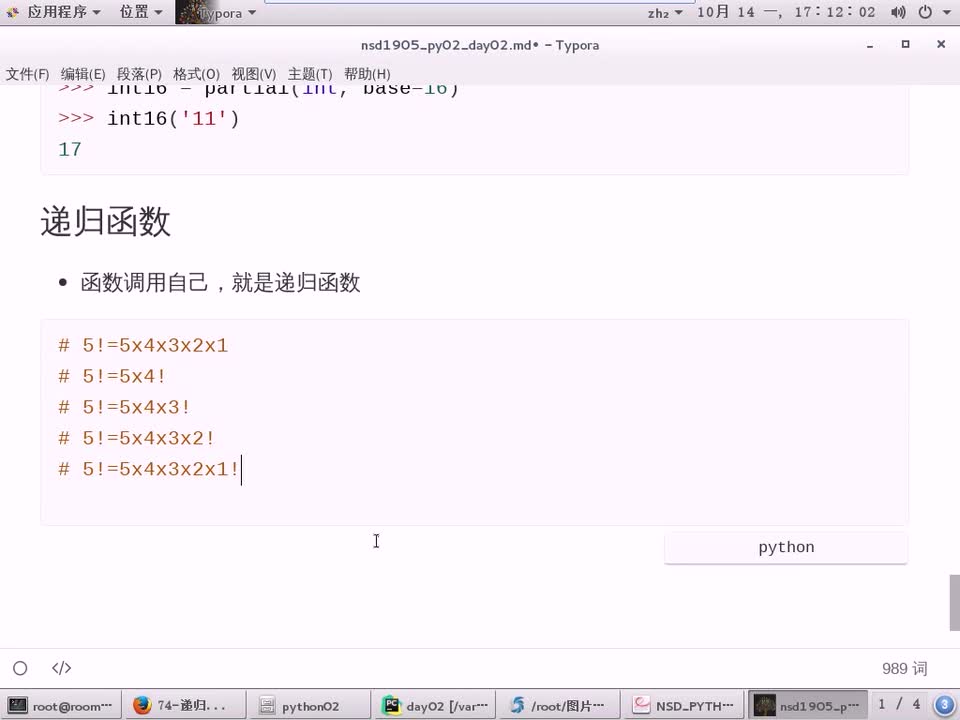Click the comment line # 5!=5x4x3x2x1
This screenshot has height=720, width=960.
point(143,346)
